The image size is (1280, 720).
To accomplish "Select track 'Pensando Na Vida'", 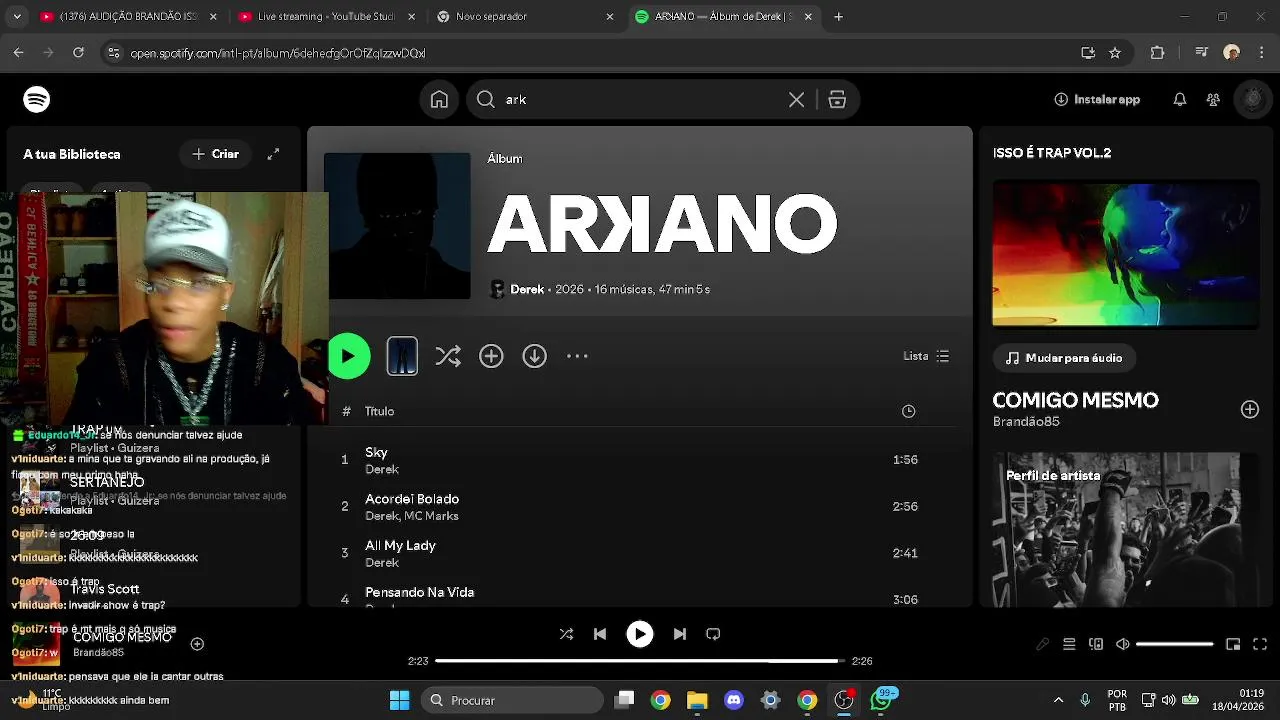I will pyautogui.click(x=419, y=592).
